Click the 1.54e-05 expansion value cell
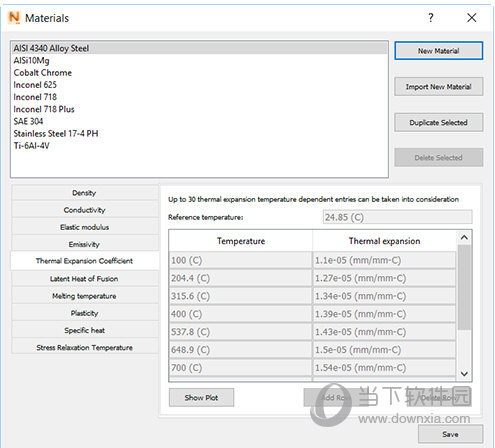The width and height of the screenshot is (495, 448). tap(384, 368)
